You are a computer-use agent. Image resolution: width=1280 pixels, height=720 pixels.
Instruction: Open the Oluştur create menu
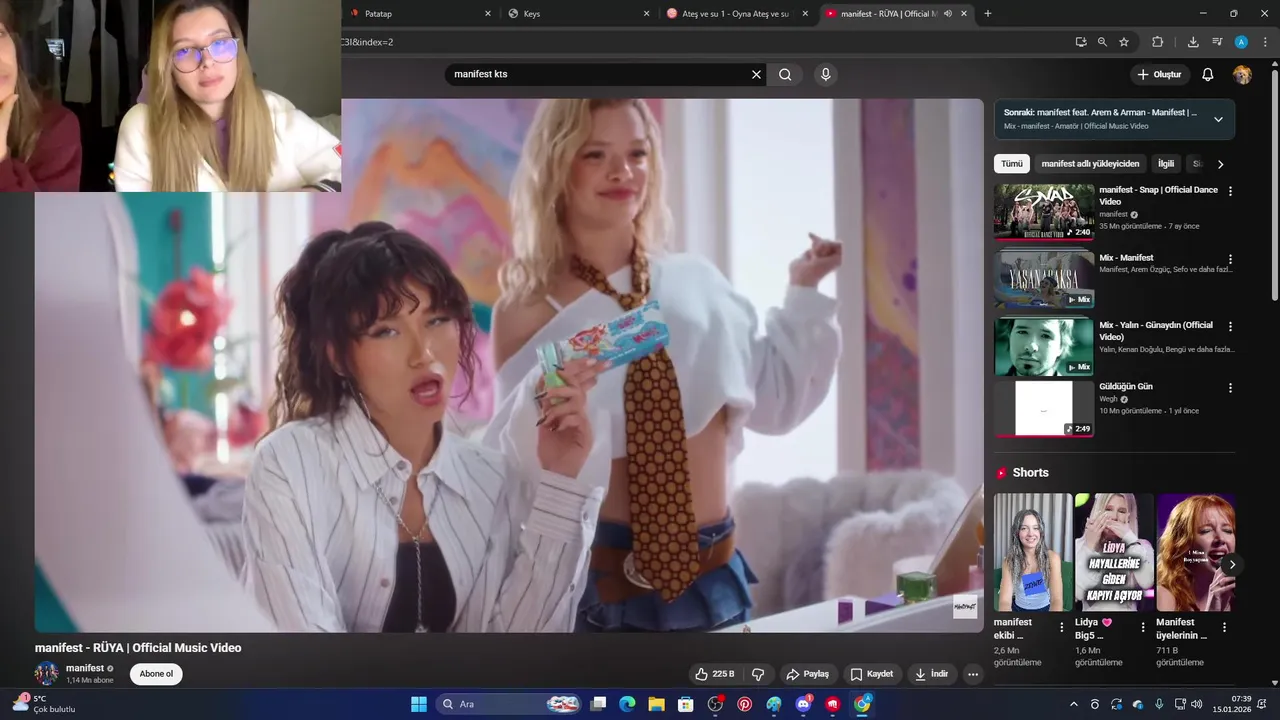[1159, 74]
